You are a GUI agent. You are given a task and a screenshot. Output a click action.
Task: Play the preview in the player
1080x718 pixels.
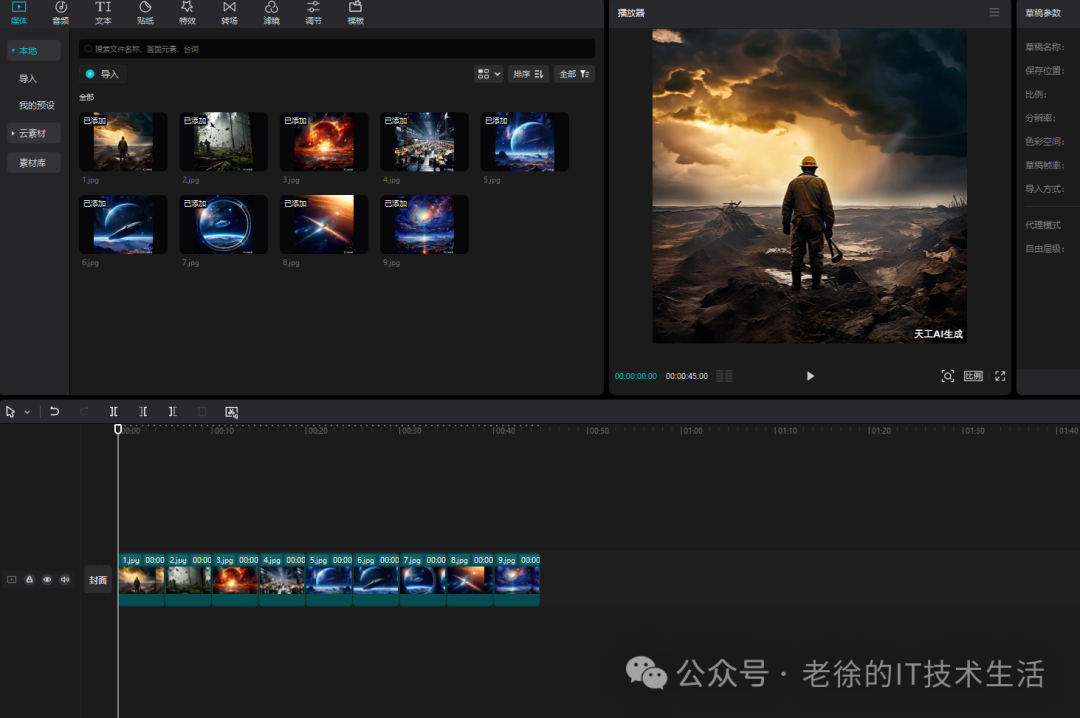810,376
